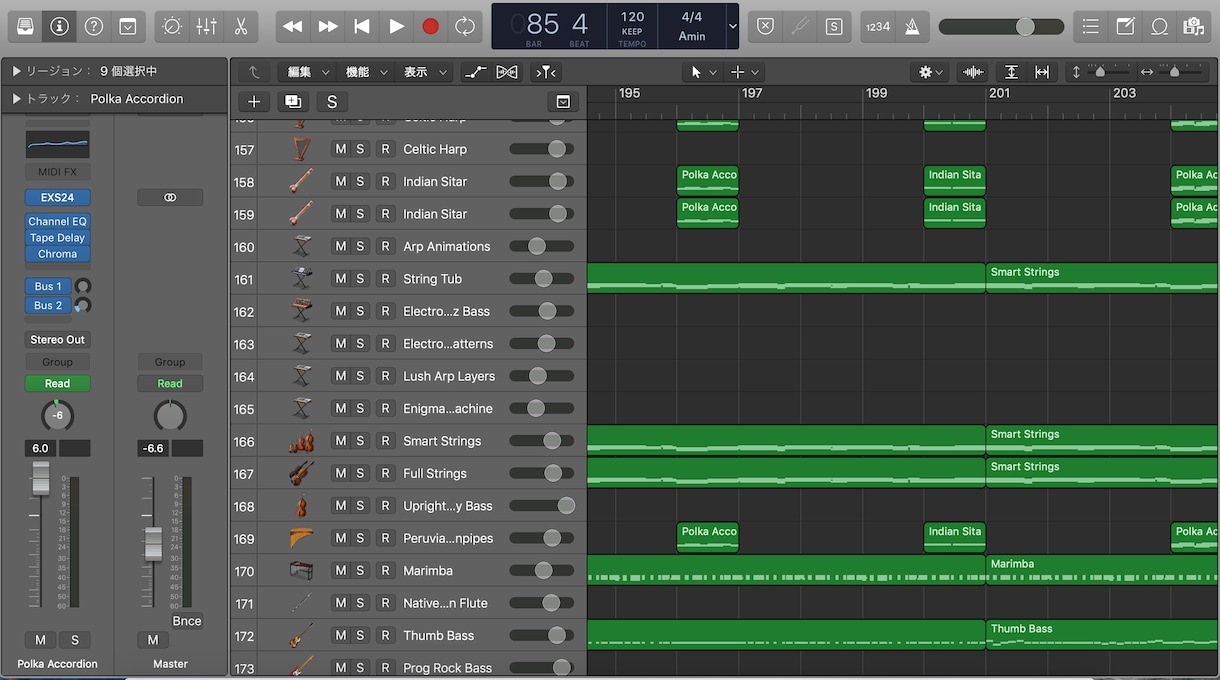This screenshot has width=1220, height=680.
Task: Record-enable the Thumb Bass track
Action: (385, 636)
